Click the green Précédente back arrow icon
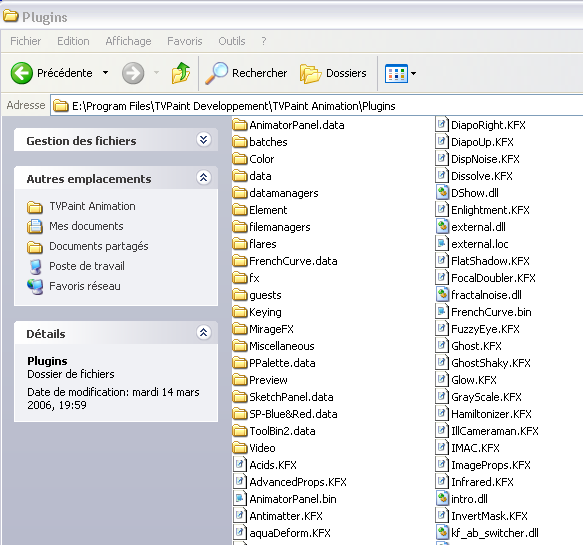 22,73
